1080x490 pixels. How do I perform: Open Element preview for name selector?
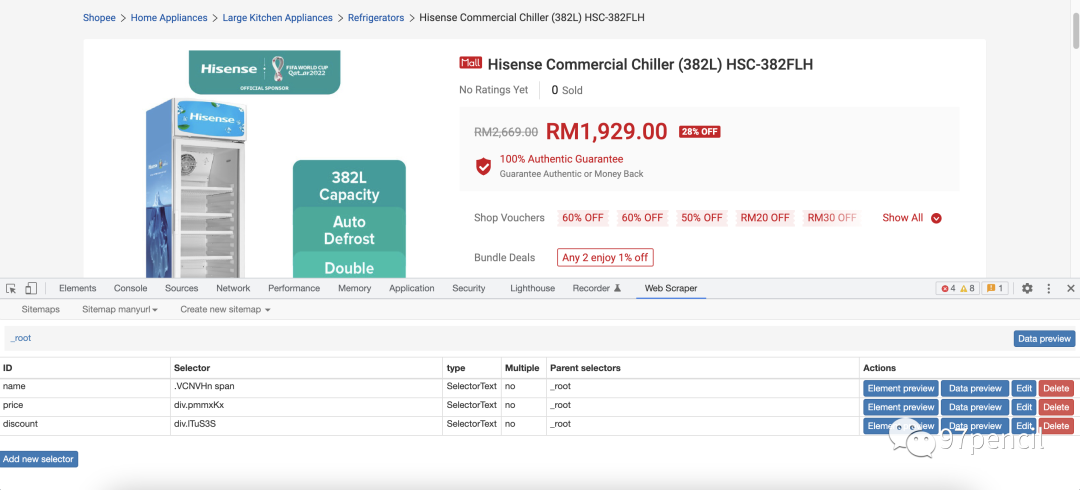(900, 388)
